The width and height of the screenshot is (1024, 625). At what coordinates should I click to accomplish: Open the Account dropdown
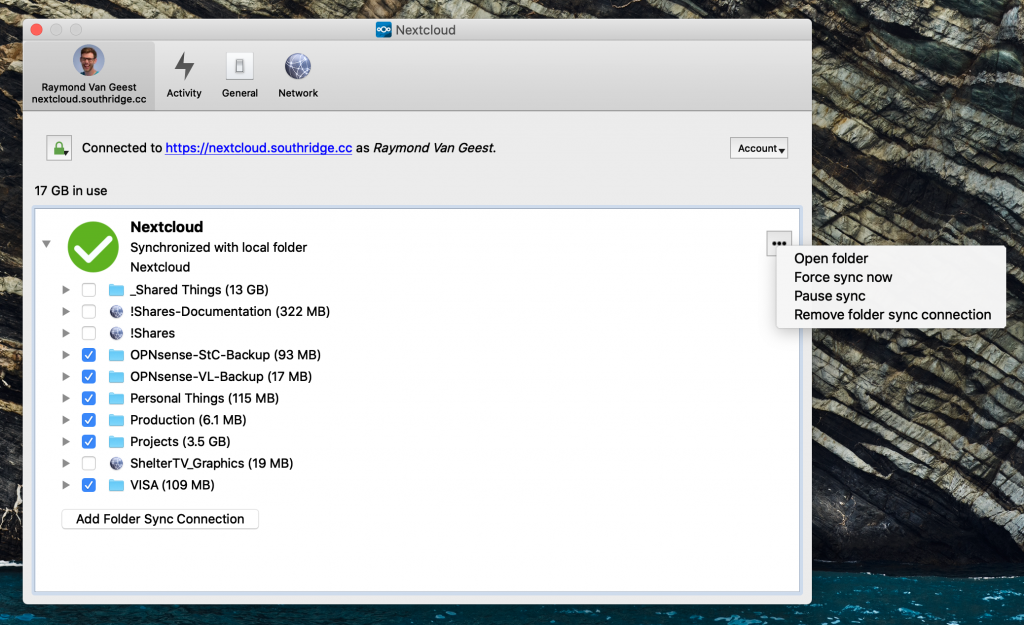point(759,148)
